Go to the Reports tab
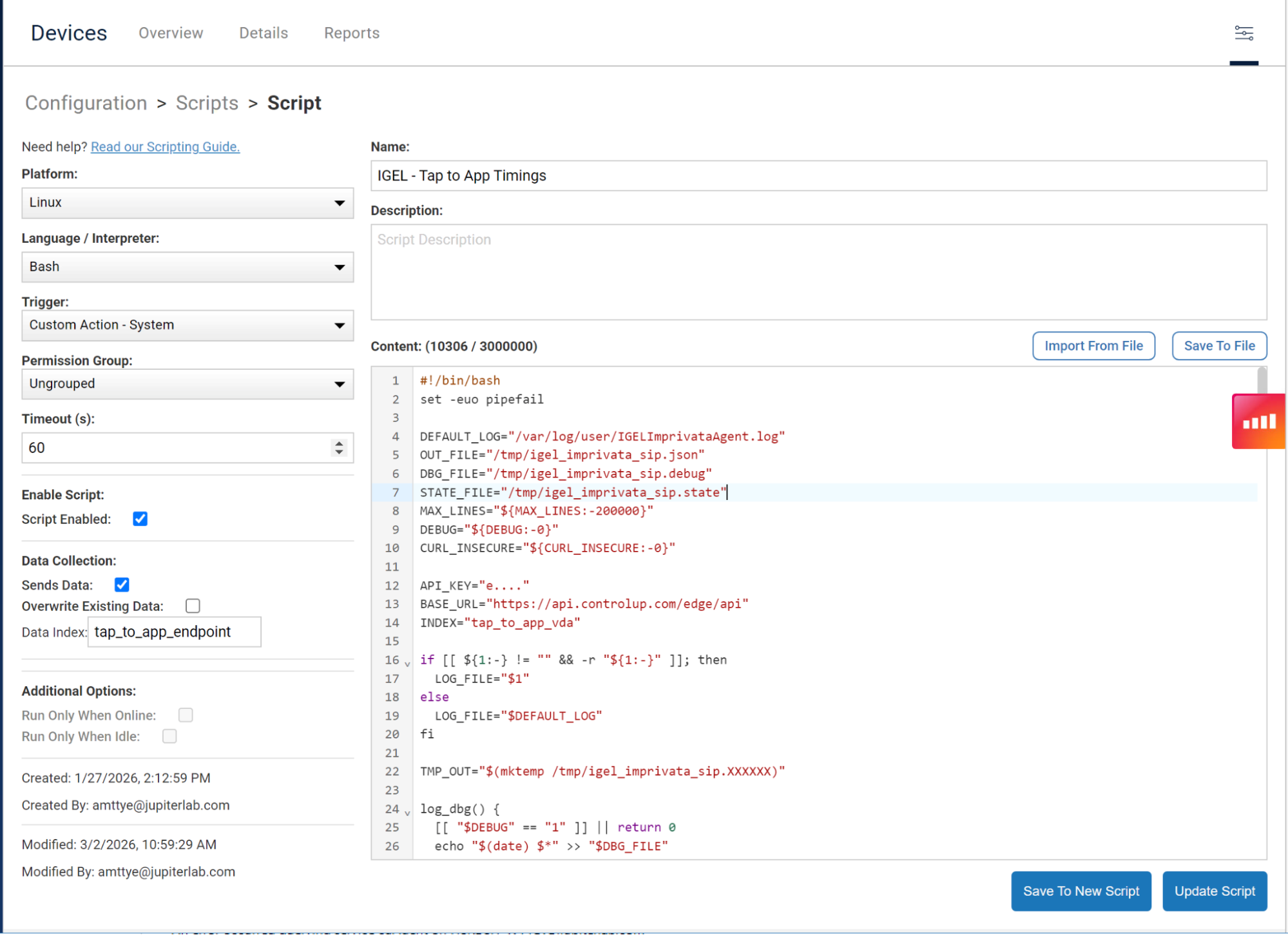The image size is (1288, 935). [351, 34]
